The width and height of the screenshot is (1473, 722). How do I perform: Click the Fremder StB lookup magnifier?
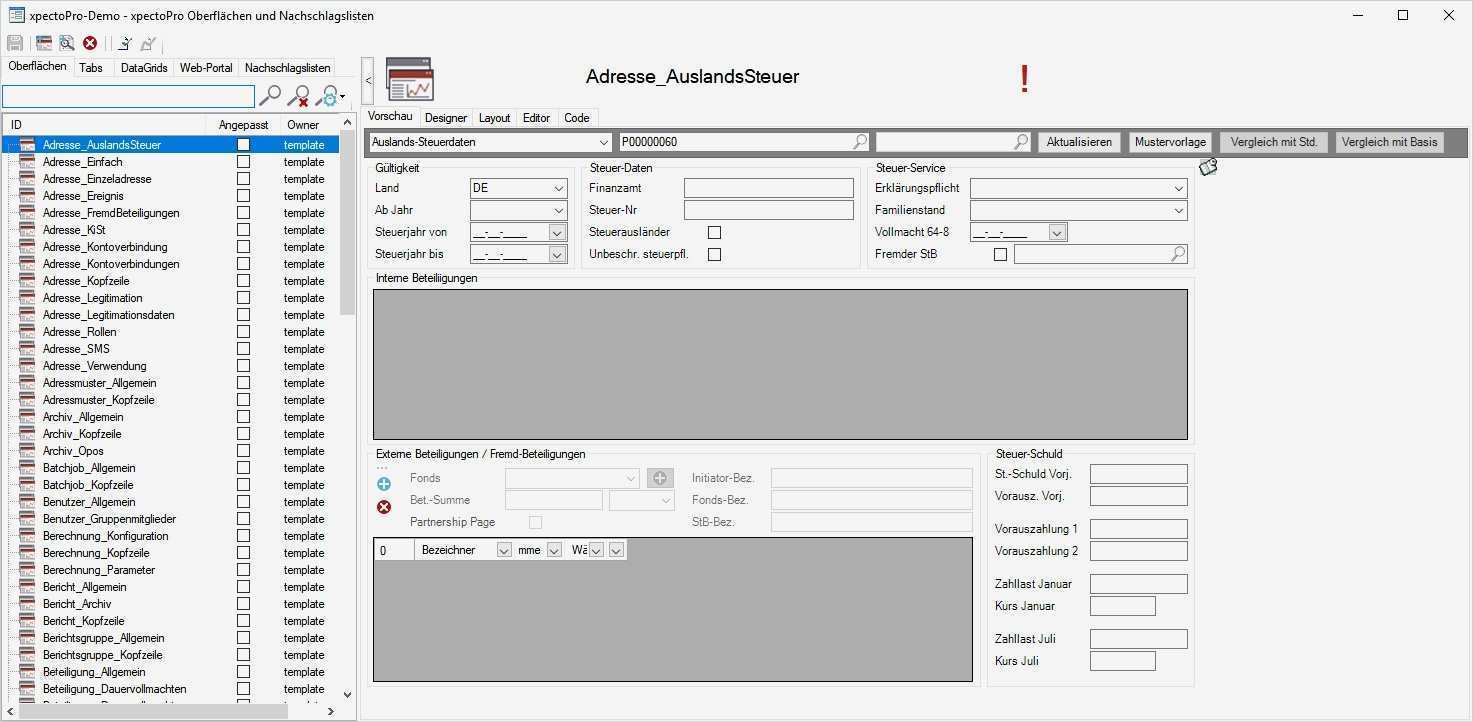click(1179, 254)
